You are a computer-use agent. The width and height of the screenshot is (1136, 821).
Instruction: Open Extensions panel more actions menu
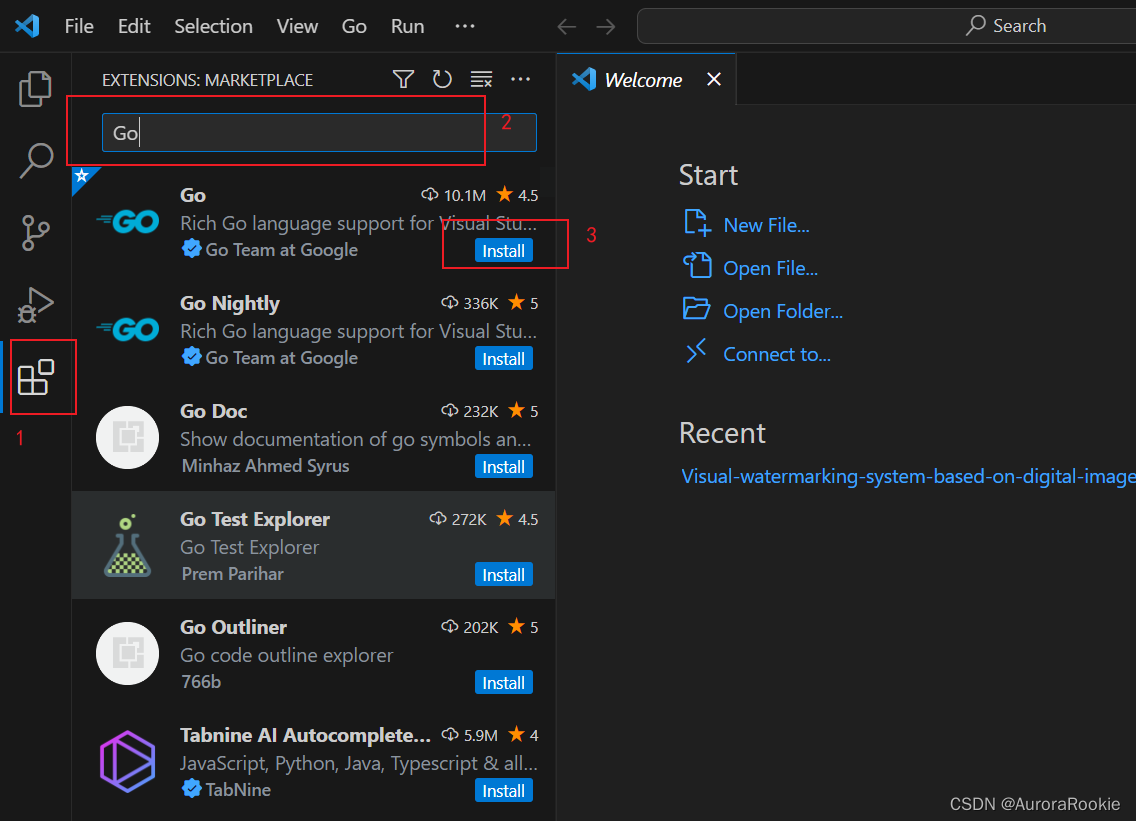click(x=520, y=79)
